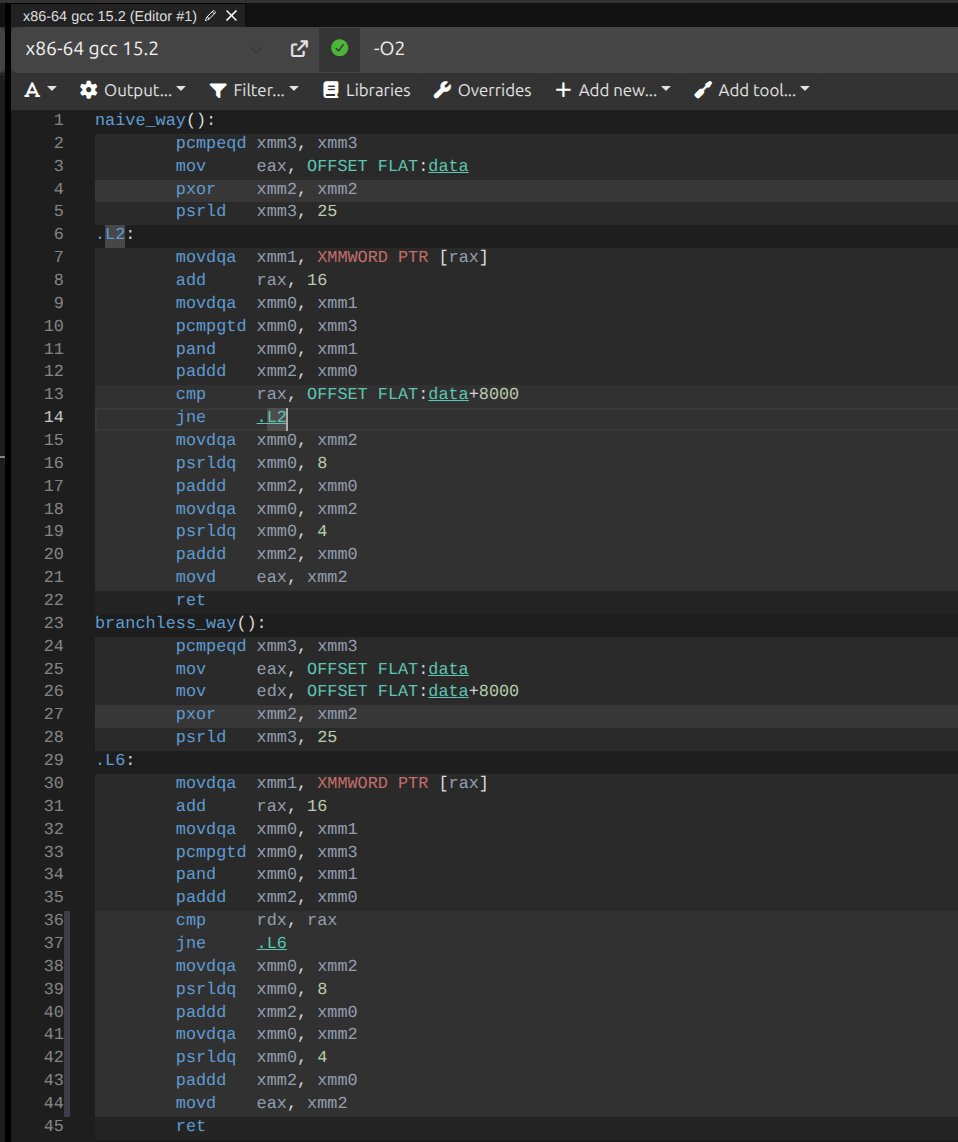Image resolution: width=958 pixels, height=1142 pixels.
Task: Open the Filter... dropdown
Action: tap(254, 90)
